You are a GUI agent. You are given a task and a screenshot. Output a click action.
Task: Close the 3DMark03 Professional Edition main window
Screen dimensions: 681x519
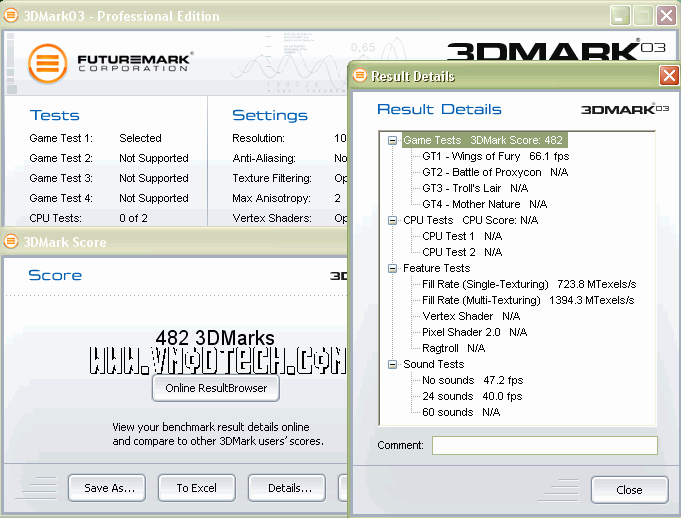pyautogui.click(x=667, y=17)
